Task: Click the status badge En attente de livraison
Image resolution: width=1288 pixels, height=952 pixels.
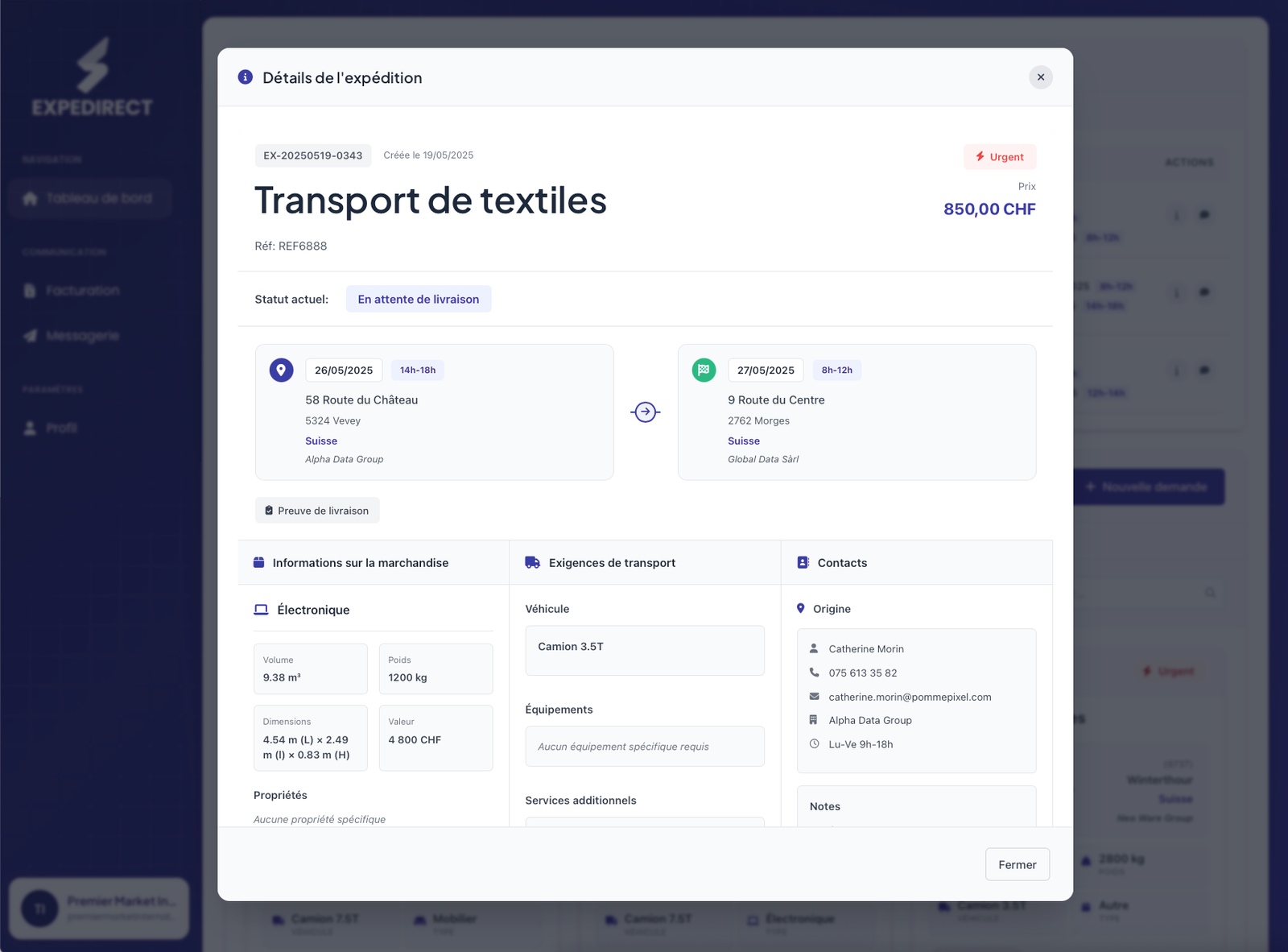Action: [419, 299]
